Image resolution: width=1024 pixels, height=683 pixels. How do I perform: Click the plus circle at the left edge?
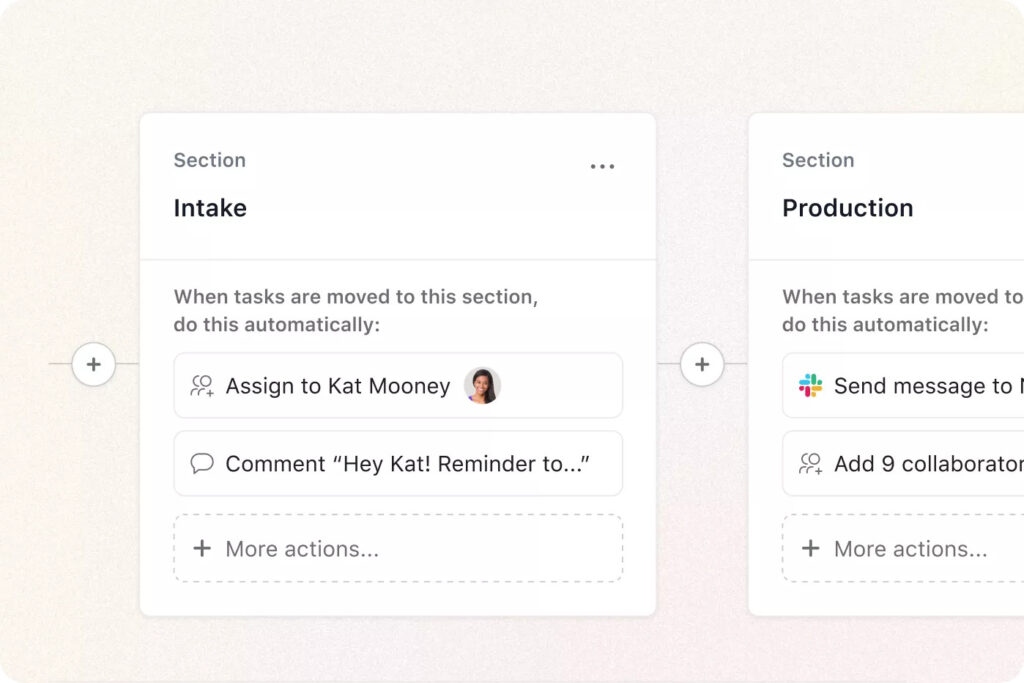93,364
